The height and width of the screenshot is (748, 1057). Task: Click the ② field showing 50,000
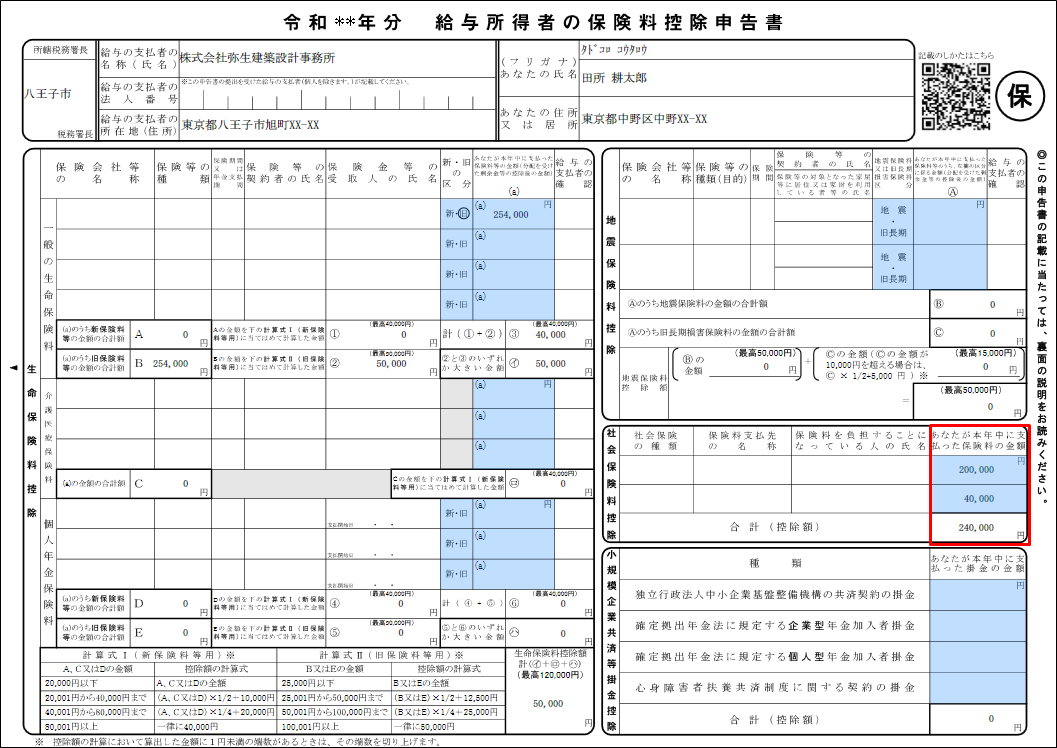click(x=384, y=363)
